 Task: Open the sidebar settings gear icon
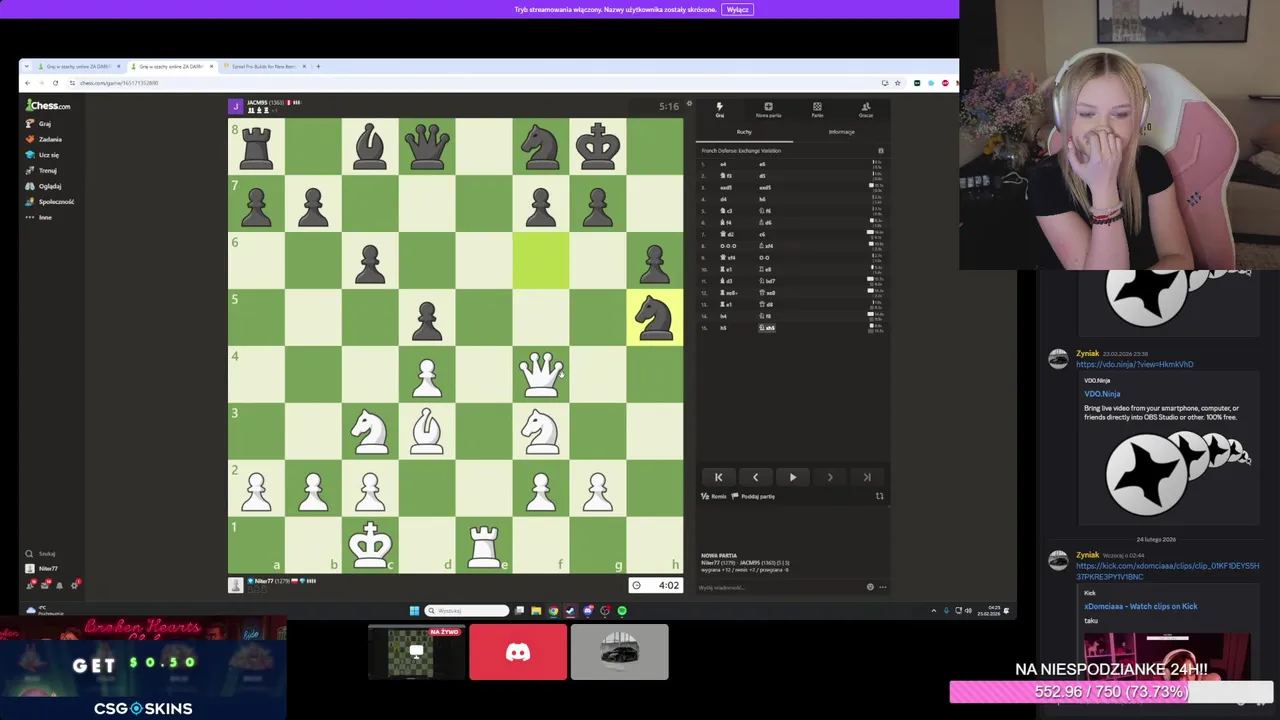tap(74, 585)
